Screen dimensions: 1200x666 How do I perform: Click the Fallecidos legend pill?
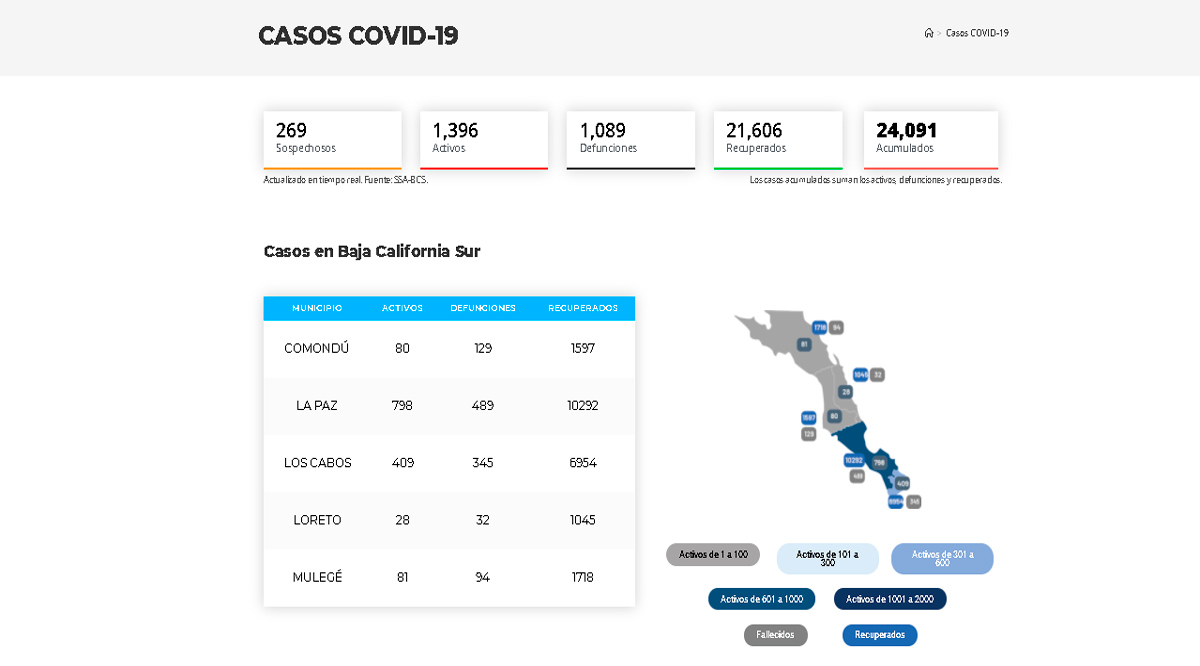click(x=776, y=635)
